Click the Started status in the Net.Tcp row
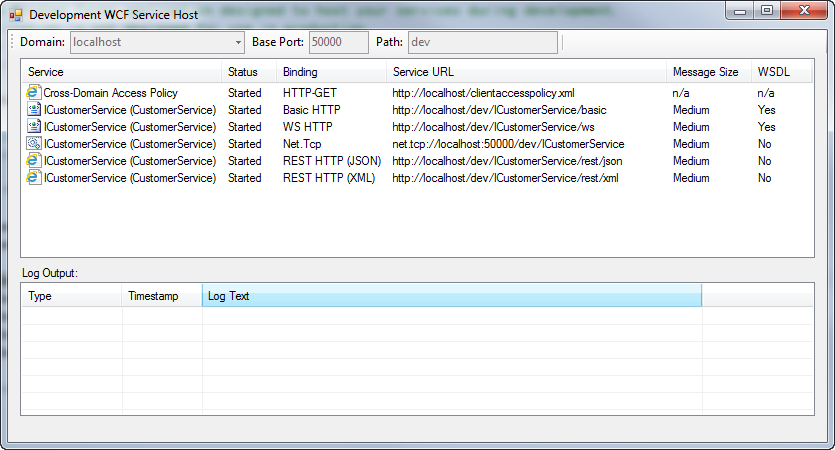This screenshot has height=450, width=835. [244, 144]
